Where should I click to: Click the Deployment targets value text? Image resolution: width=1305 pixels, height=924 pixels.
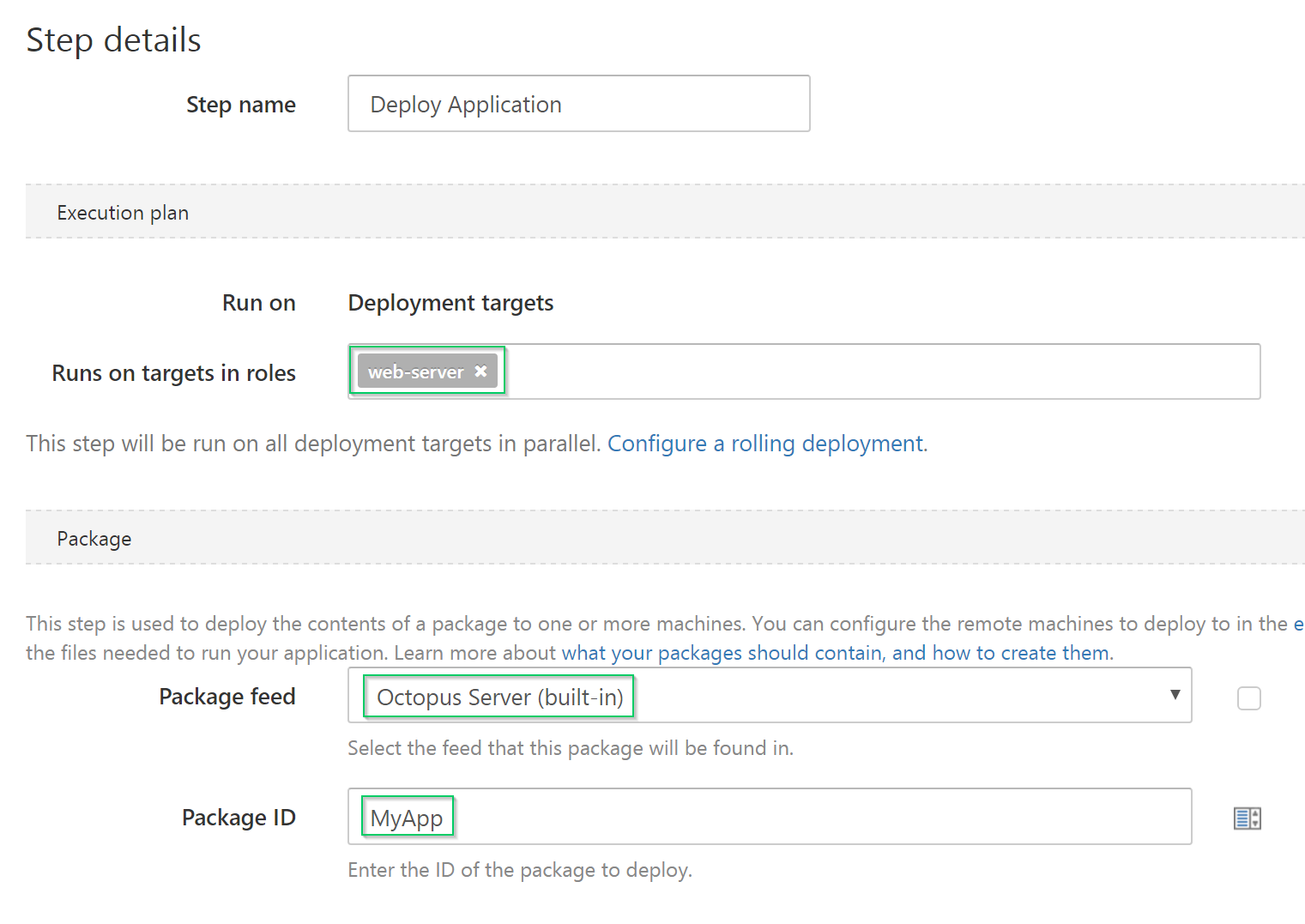coord(450,303)
